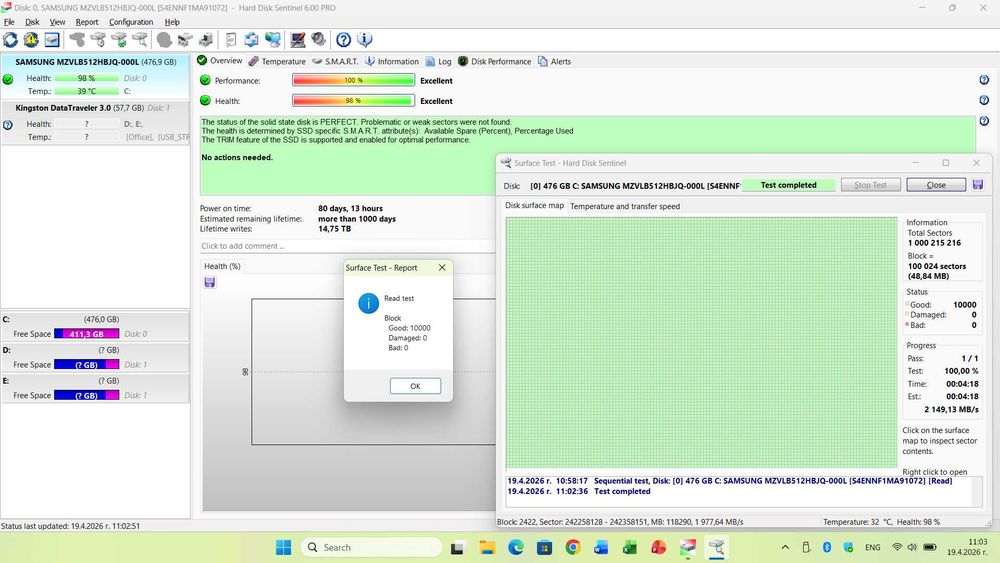Viewport: 1000px width, 563px height.
Task: Select the Overview tab
Action: pyautogui.click(x=220, y=61)
